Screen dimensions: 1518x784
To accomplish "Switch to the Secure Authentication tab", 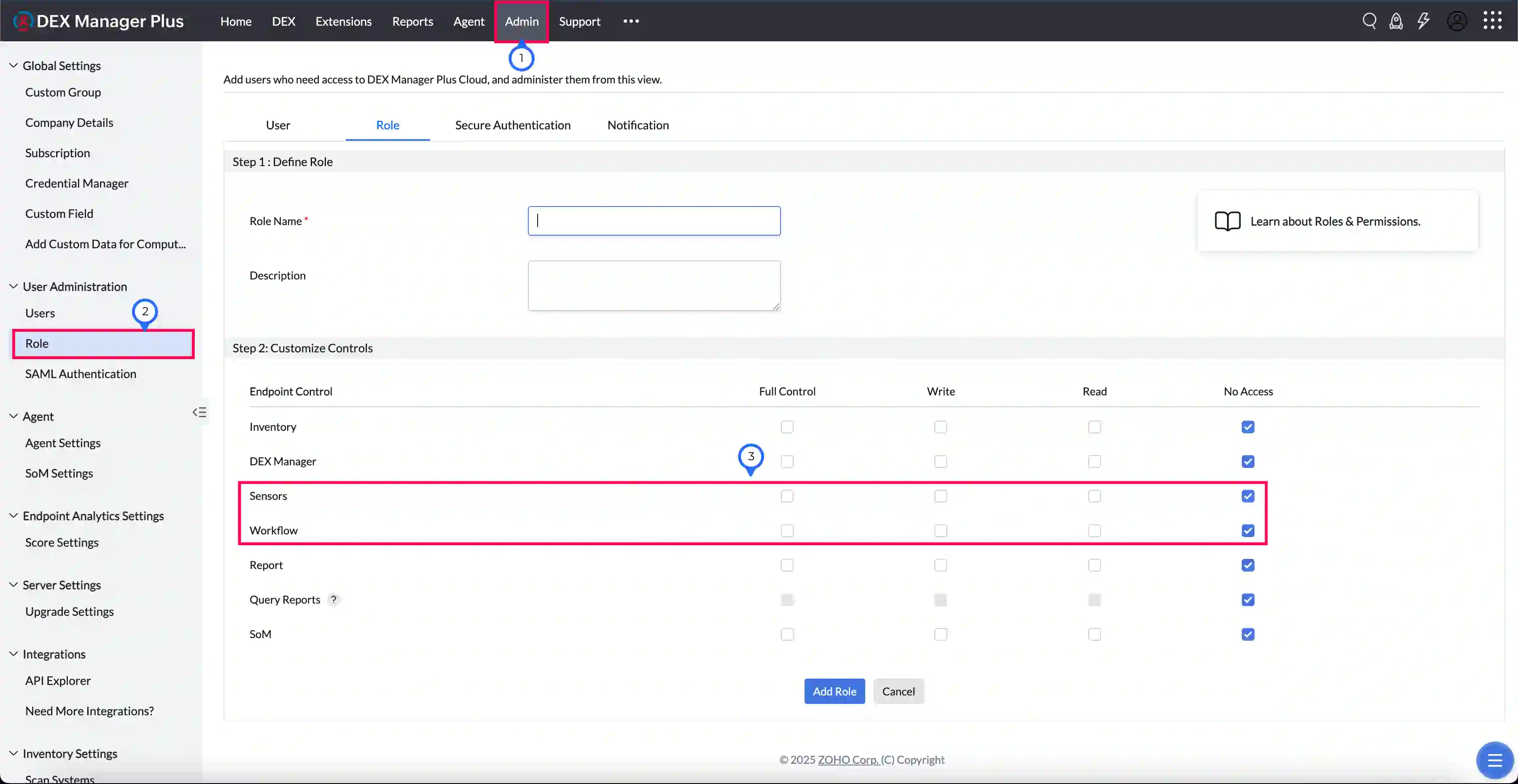I will 513,125.
